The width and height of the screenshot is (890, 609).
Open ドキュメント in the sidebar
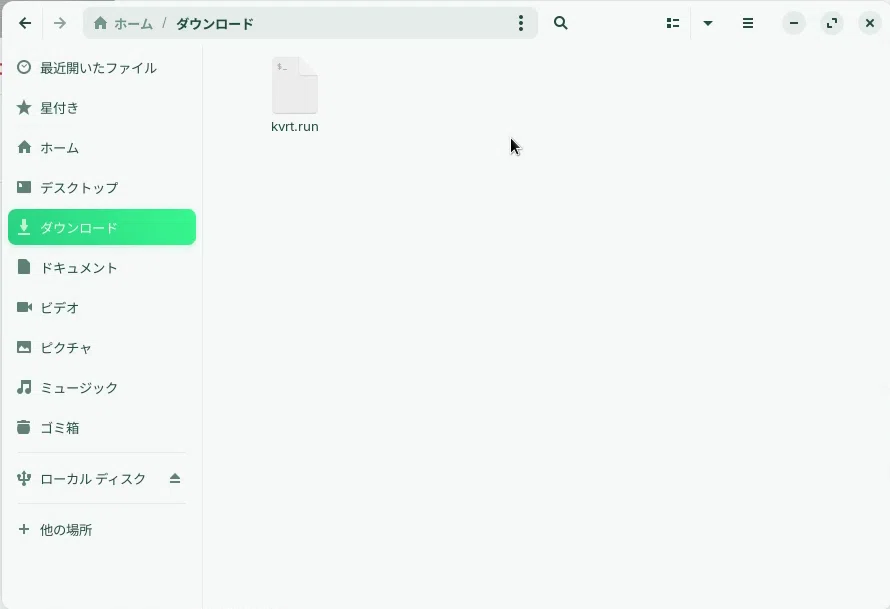click(102, 268)
